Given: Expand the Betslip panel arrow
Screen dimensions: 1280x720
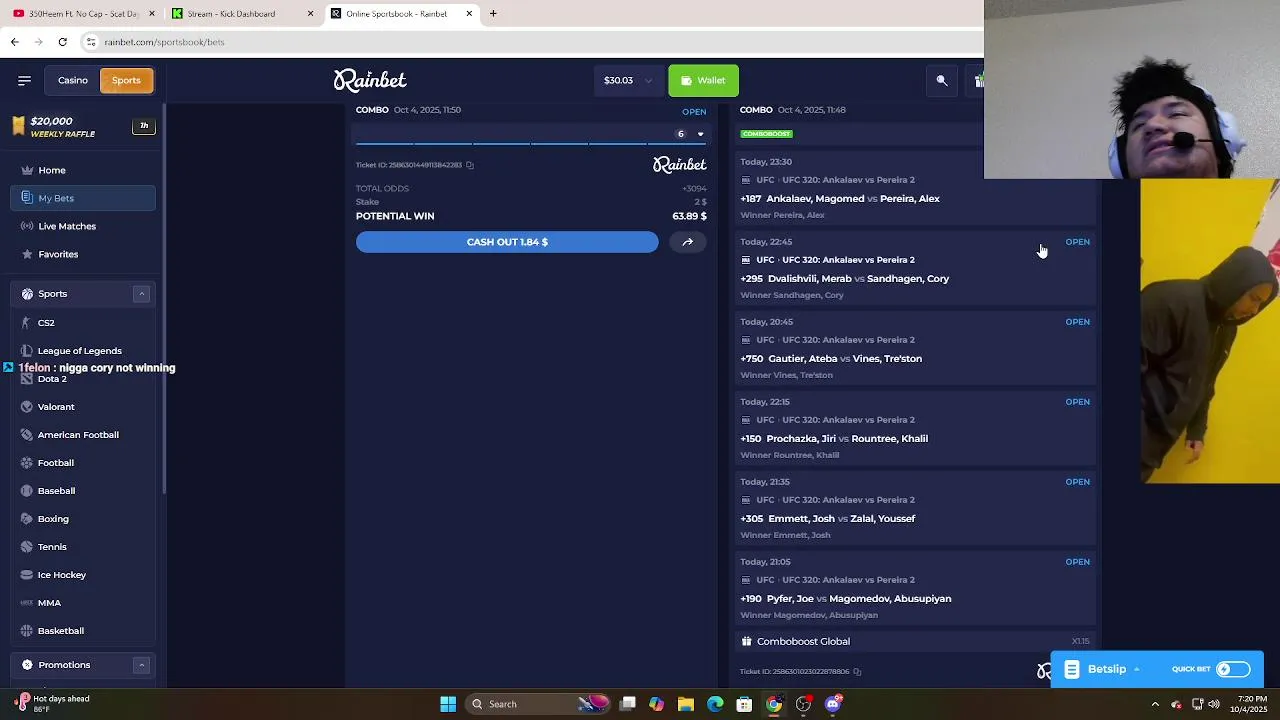Looking at the screenshot, I should 1136,669.
